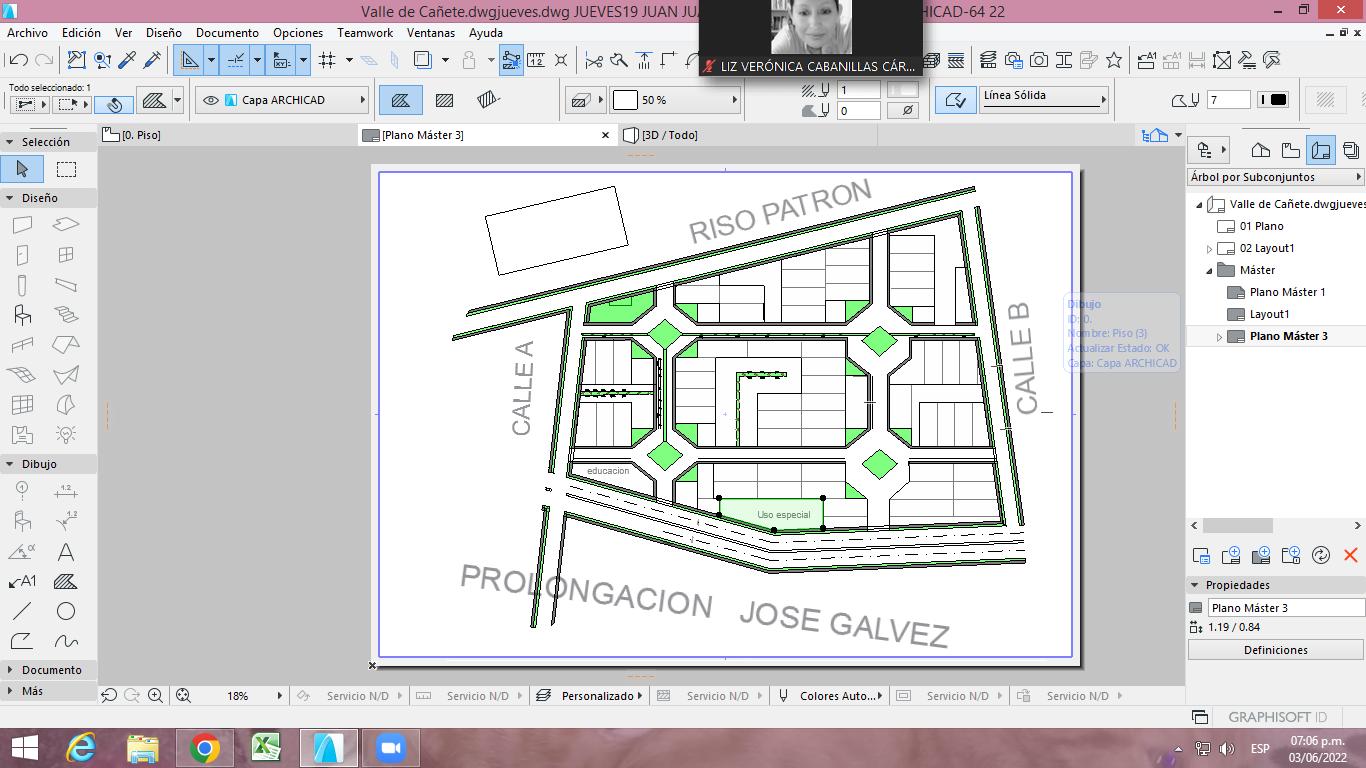1366x768 pixels.
Task: Switch to the [0. Piso] tab
Action: pyautogui.click(x=228, y=135)
